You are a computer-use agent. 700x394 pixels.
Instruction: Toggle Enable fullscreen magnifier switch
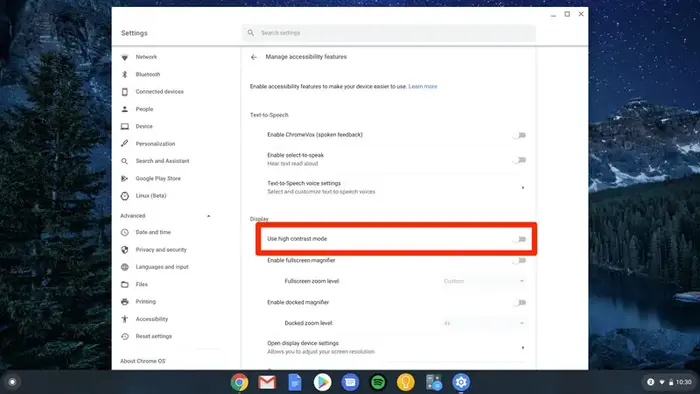[520, 261]
